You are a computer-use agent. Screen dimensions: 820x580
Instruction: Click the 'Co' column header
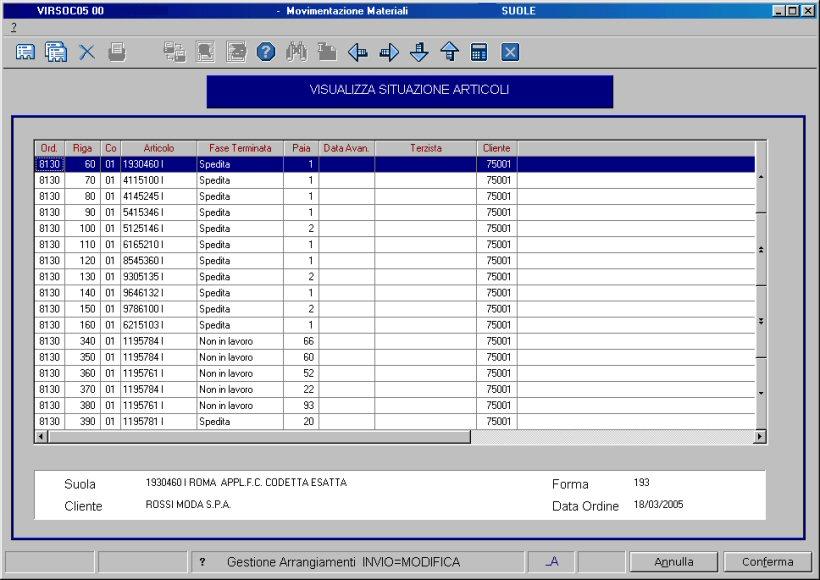(x=110, y=148)
